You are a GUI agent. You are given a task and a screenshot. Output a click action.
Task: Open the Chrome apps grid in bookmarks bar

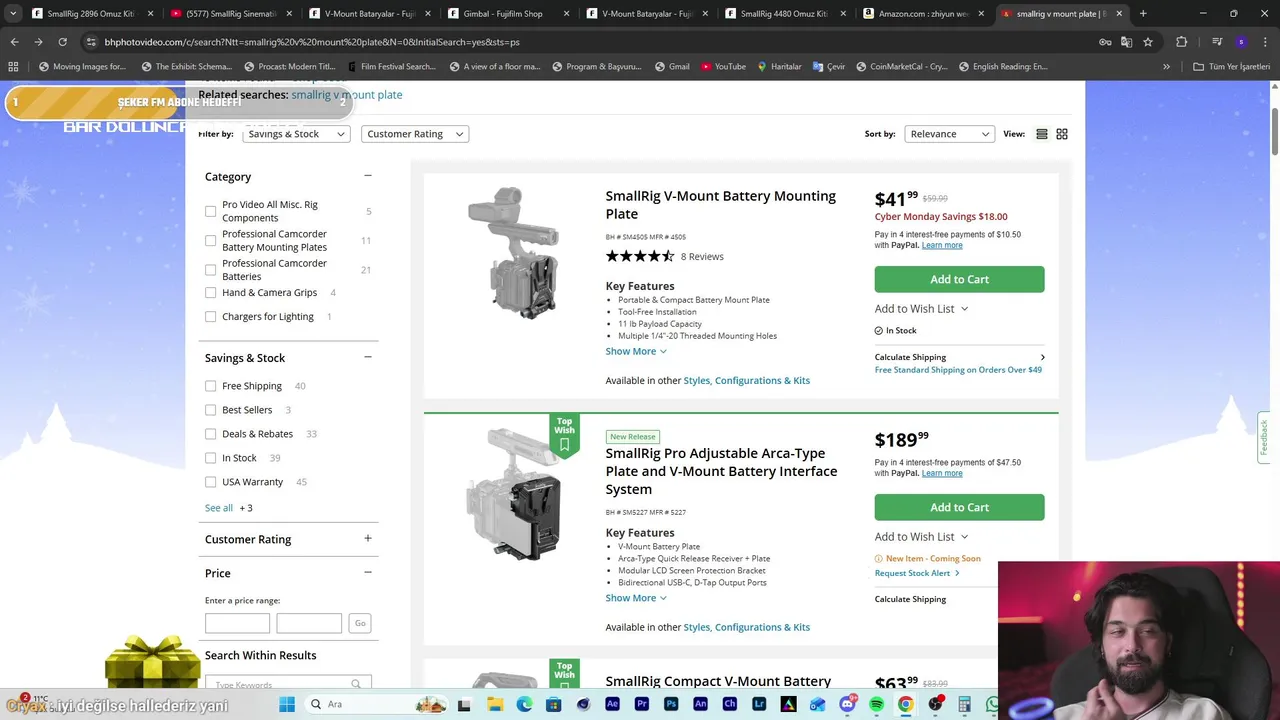click(13, 66)
